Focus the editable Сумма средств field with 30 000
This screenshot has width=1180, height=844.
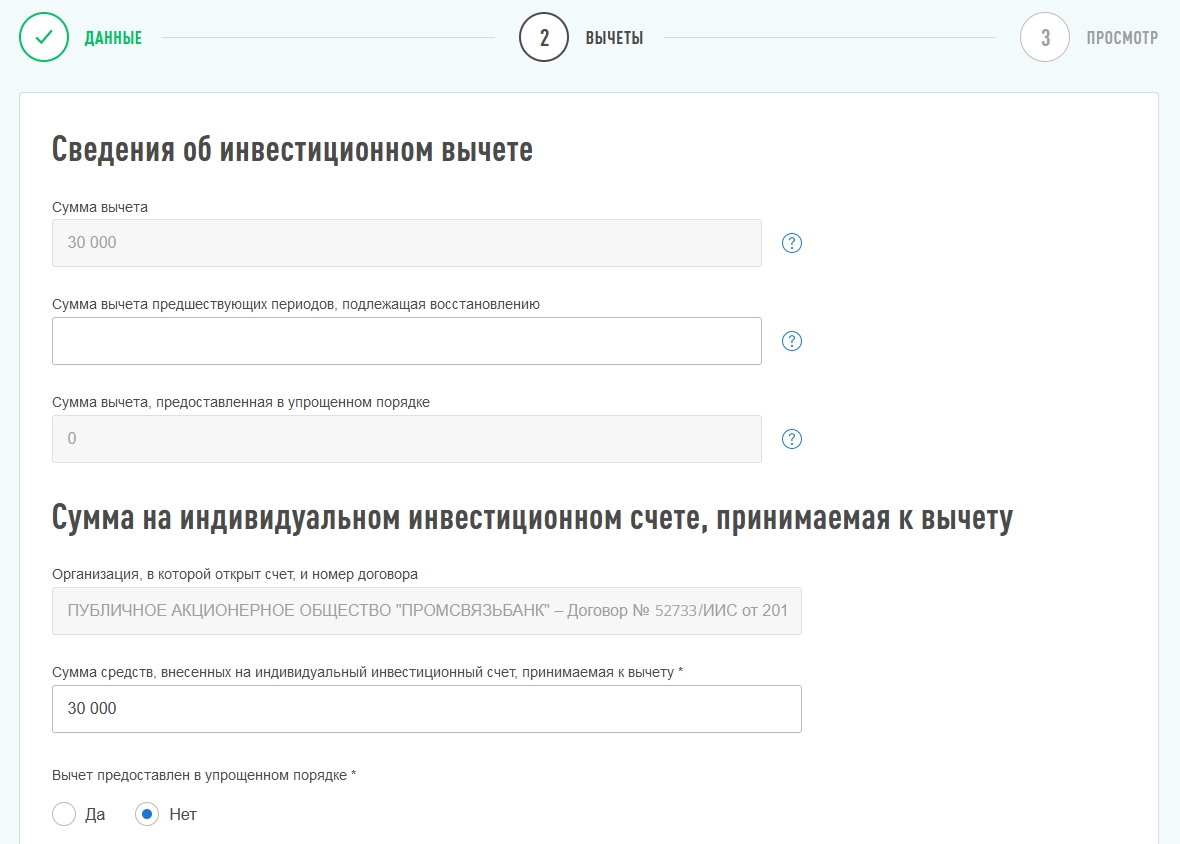pyautogui.click(x=427, y=709)
